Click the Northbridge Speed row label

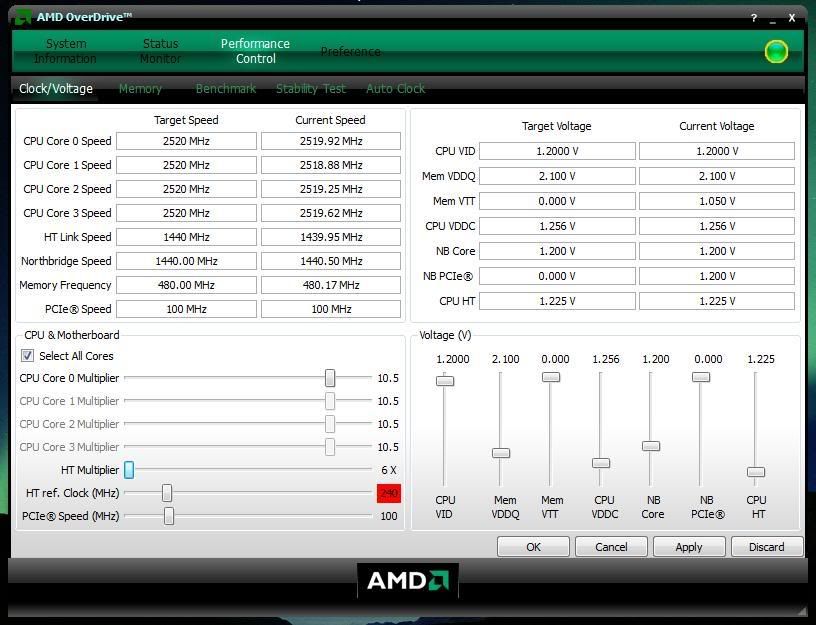pos(66,261)
